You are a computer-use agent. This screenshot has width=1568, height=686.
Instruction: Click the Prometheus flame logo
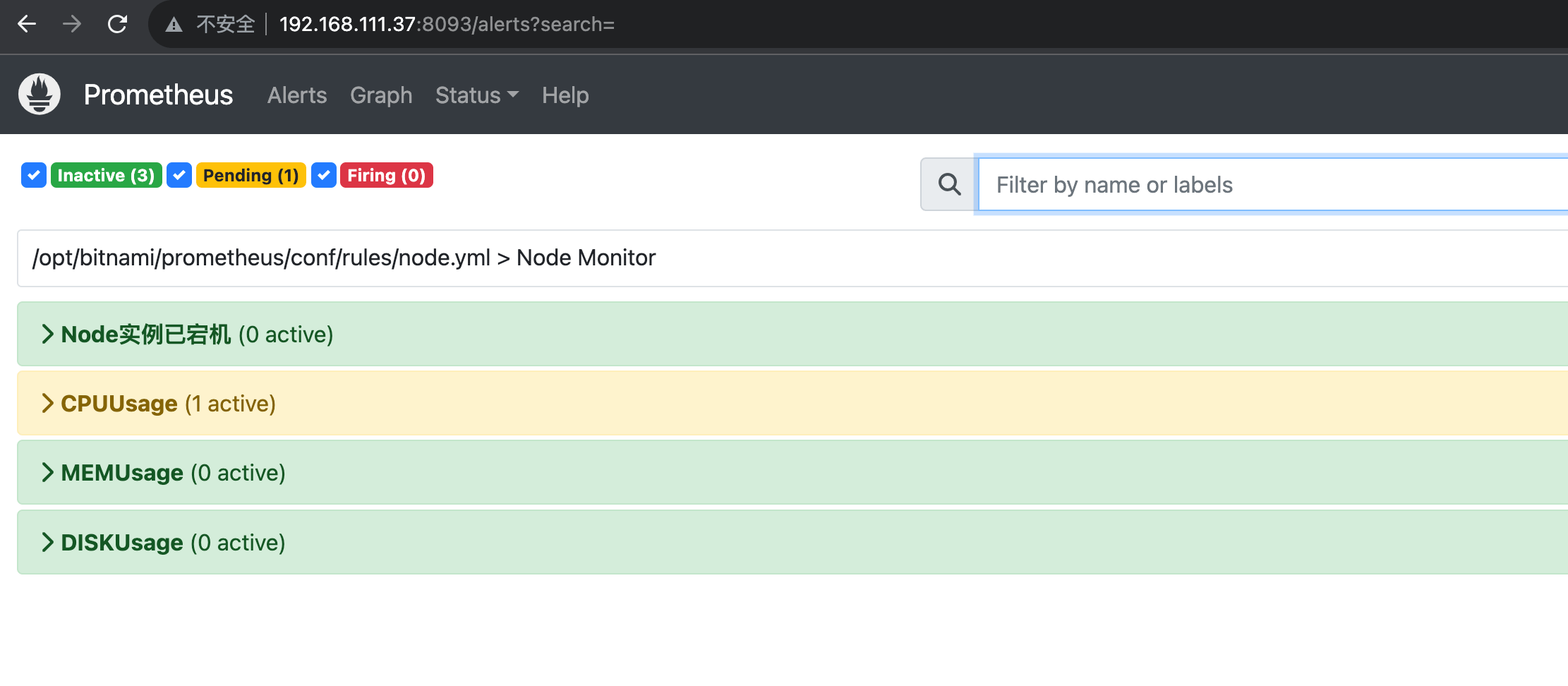(x=40, y=94)
